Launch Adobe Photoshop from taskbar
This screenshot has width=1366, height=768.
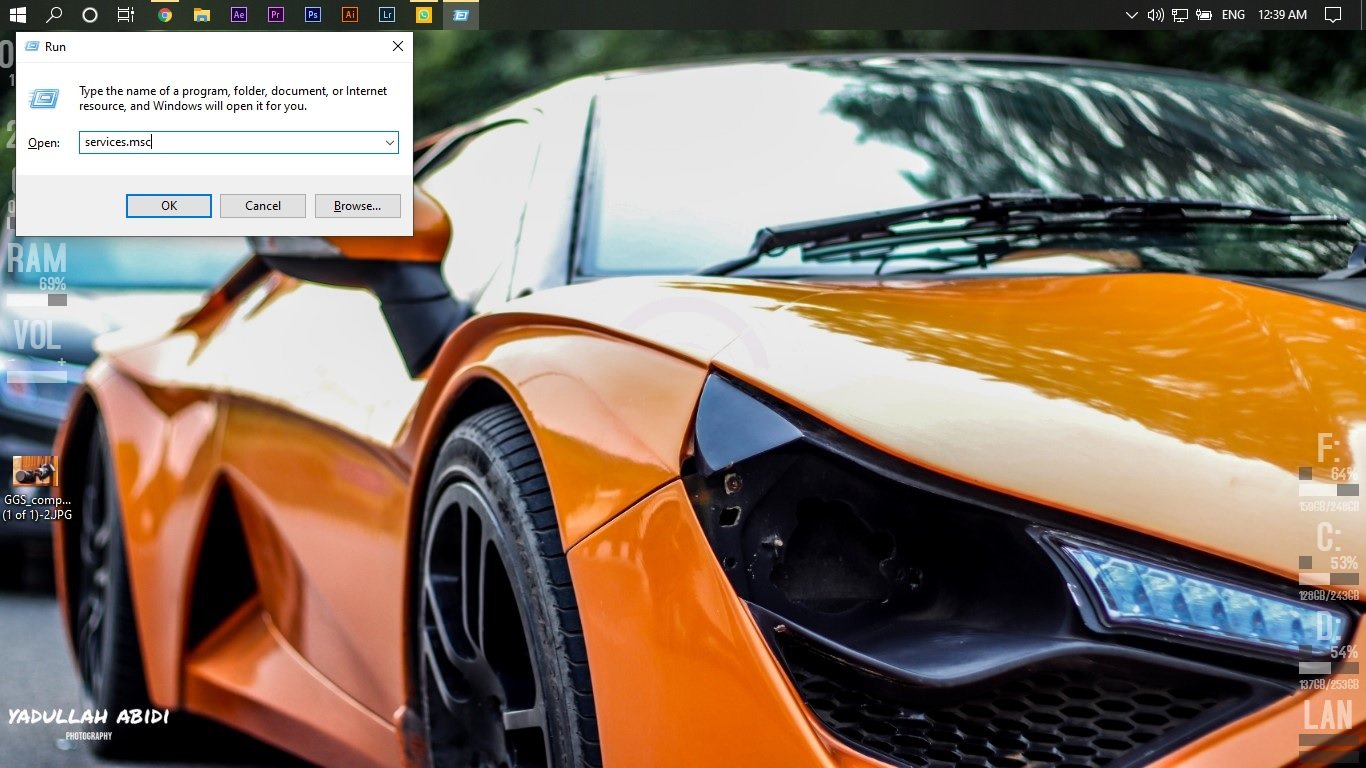[312, 15]
